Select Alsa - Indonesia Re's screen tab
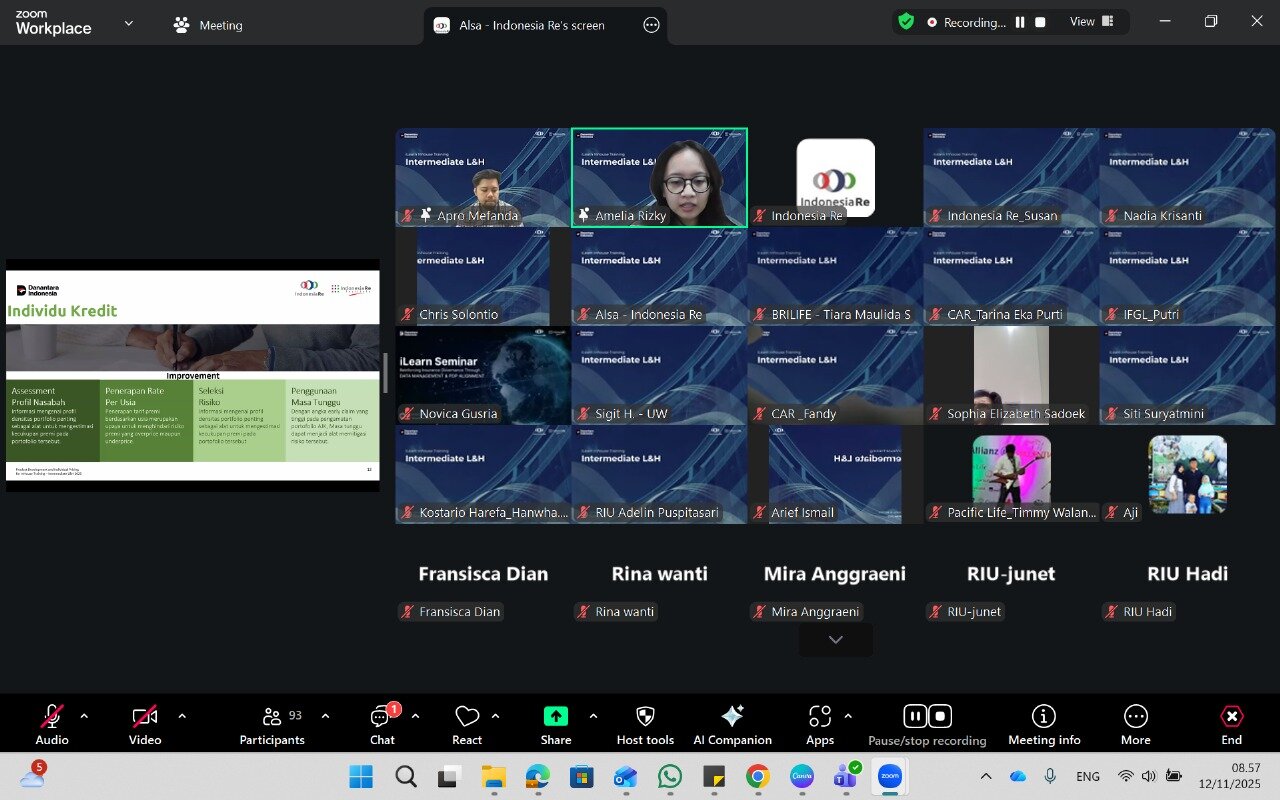Viewport: 1280px width, 800px height. click(x=531, y=25)
